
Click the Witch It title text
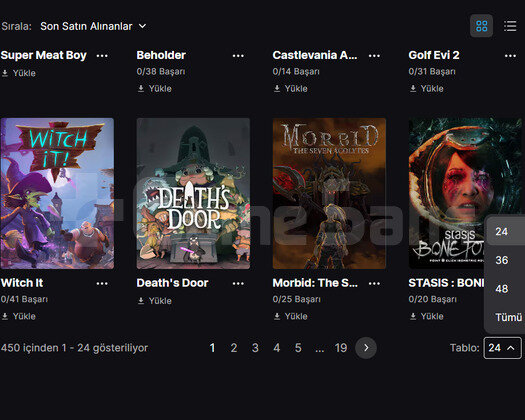point(22,283)
